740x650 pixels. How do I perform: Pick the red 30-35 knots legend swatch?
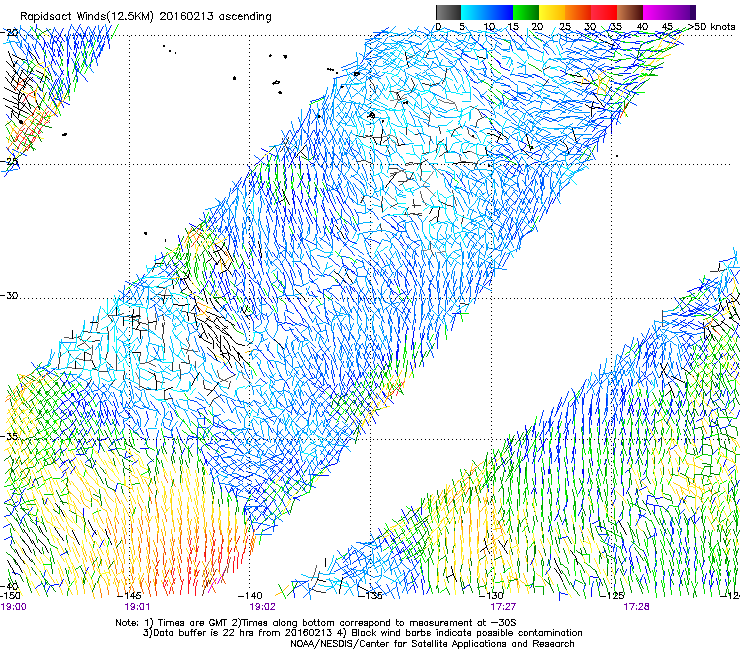pos(604,13)
